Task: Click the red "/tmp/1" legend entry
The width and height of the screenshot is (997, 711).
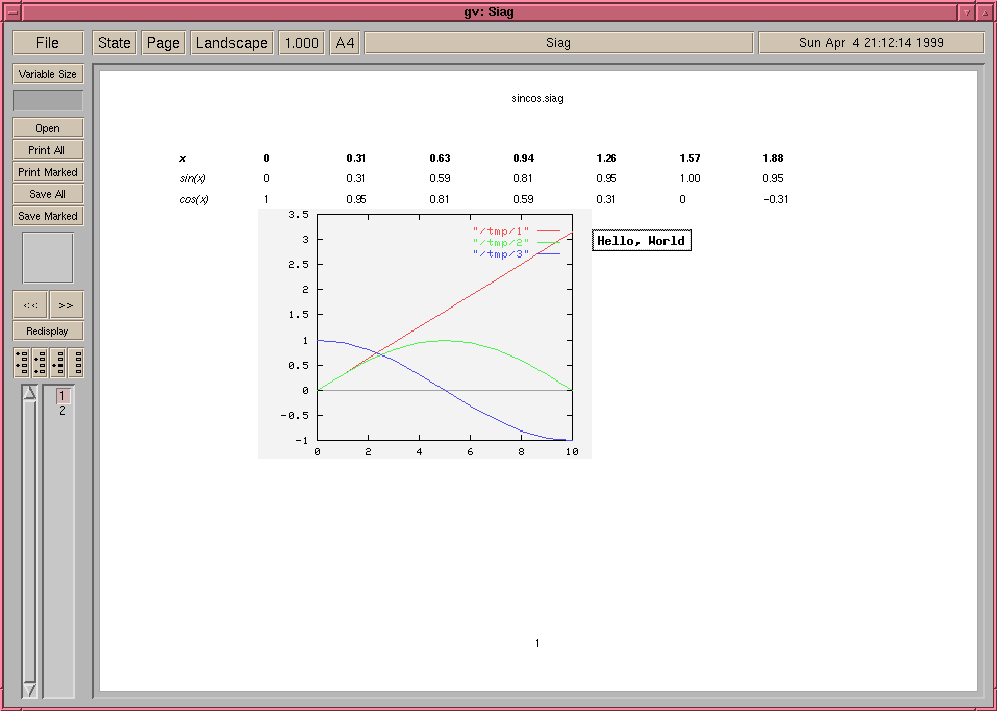Action: (516, 231)
